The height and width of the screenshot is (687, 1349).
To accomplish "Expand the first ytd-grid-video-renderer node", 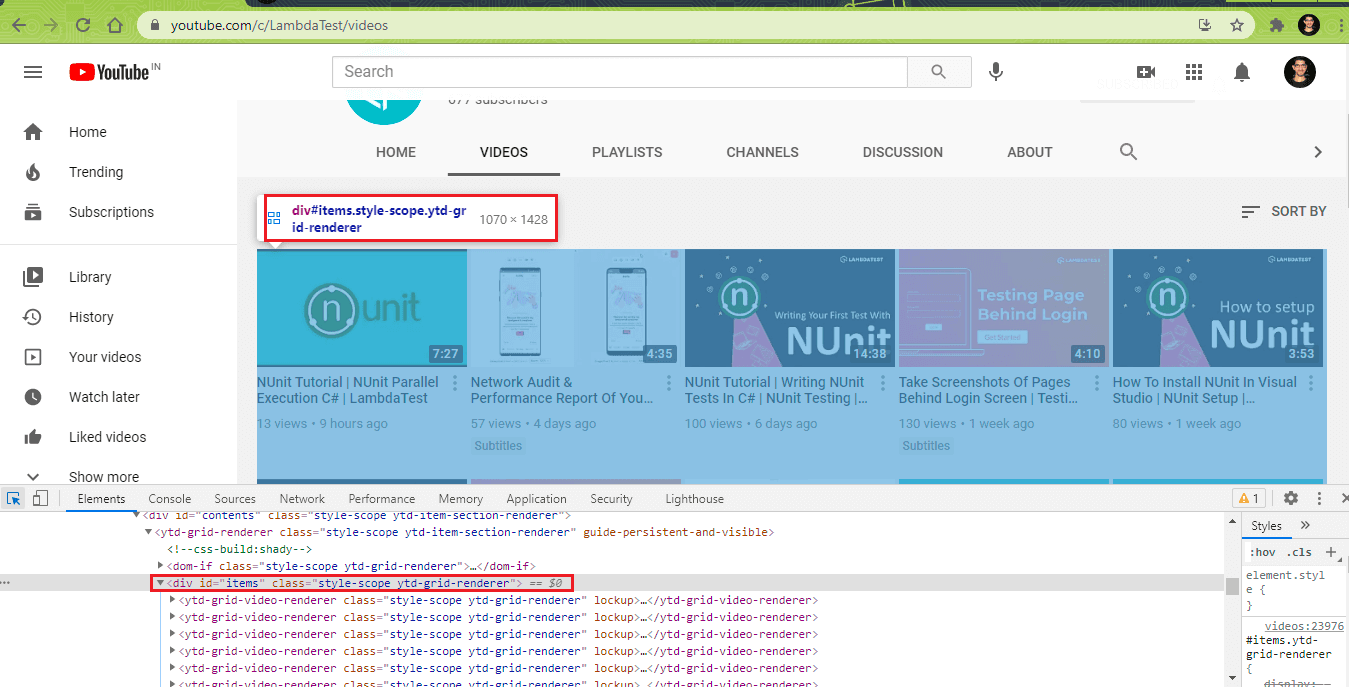I will (x=172, y=599).
